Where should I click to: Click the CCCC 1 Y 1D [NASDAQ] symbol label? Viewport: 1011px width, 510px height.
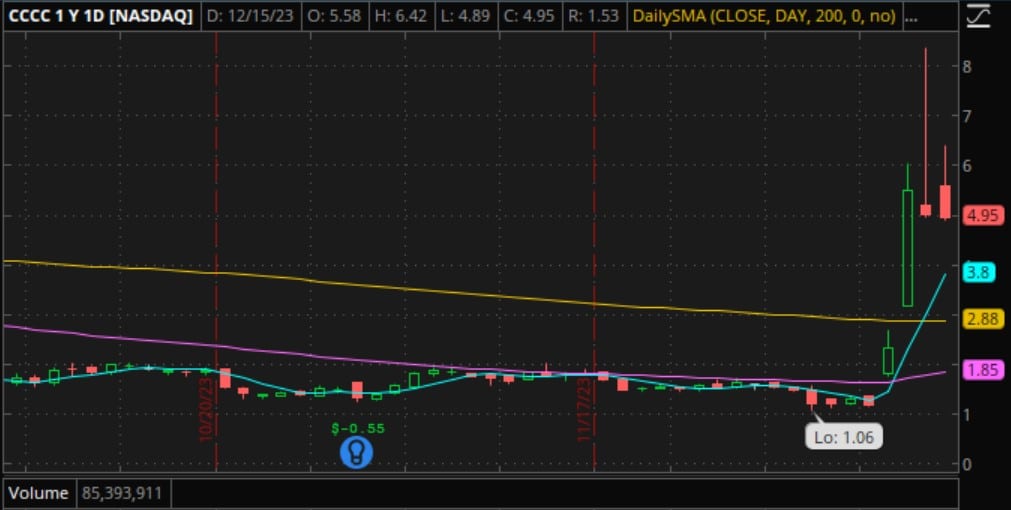(101, 16)
